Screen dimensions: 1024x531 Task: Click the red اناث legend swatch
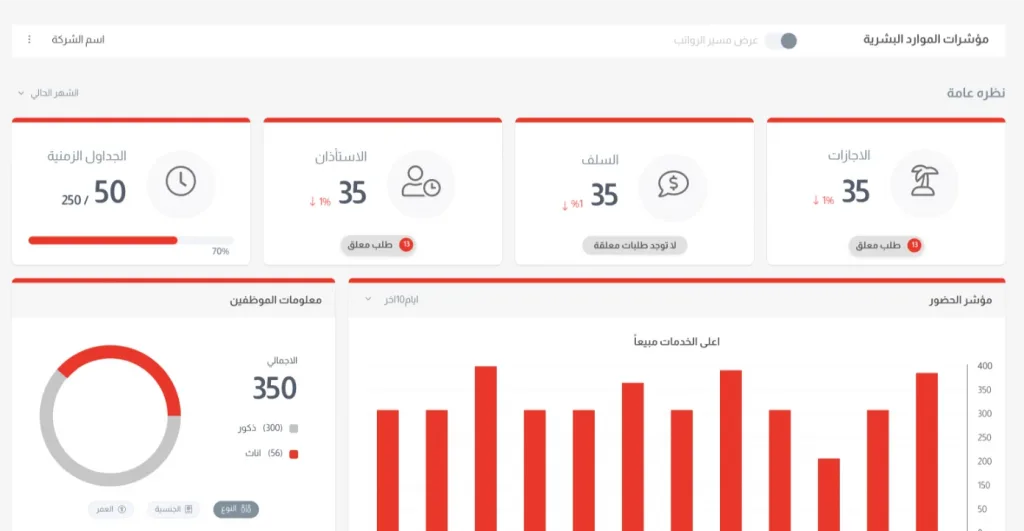click(x=294, y=454)
